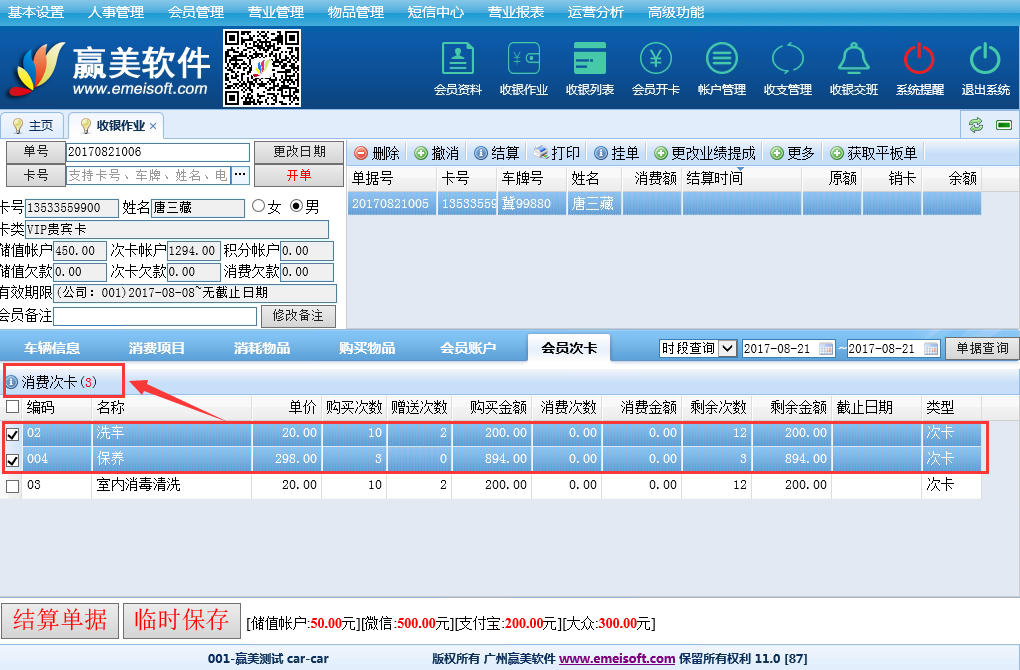The width and height of the screenshot is (1020, 670).
Task: Uncheck the 洗车 row checkbox
Action: point(13,434)
